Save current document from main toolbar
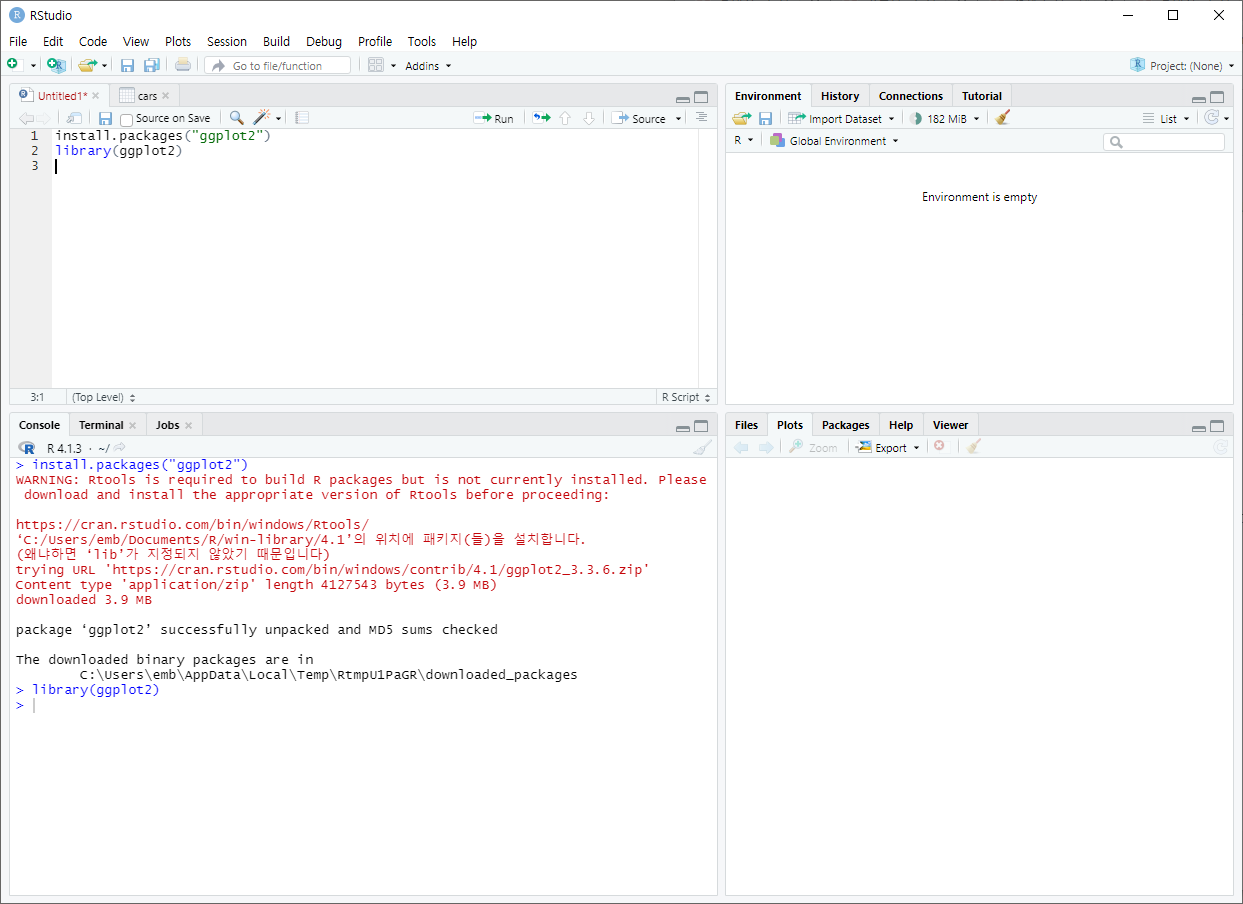Image resolution: width=1243 pixels, height=904 pixels. (x=127, y=65)
